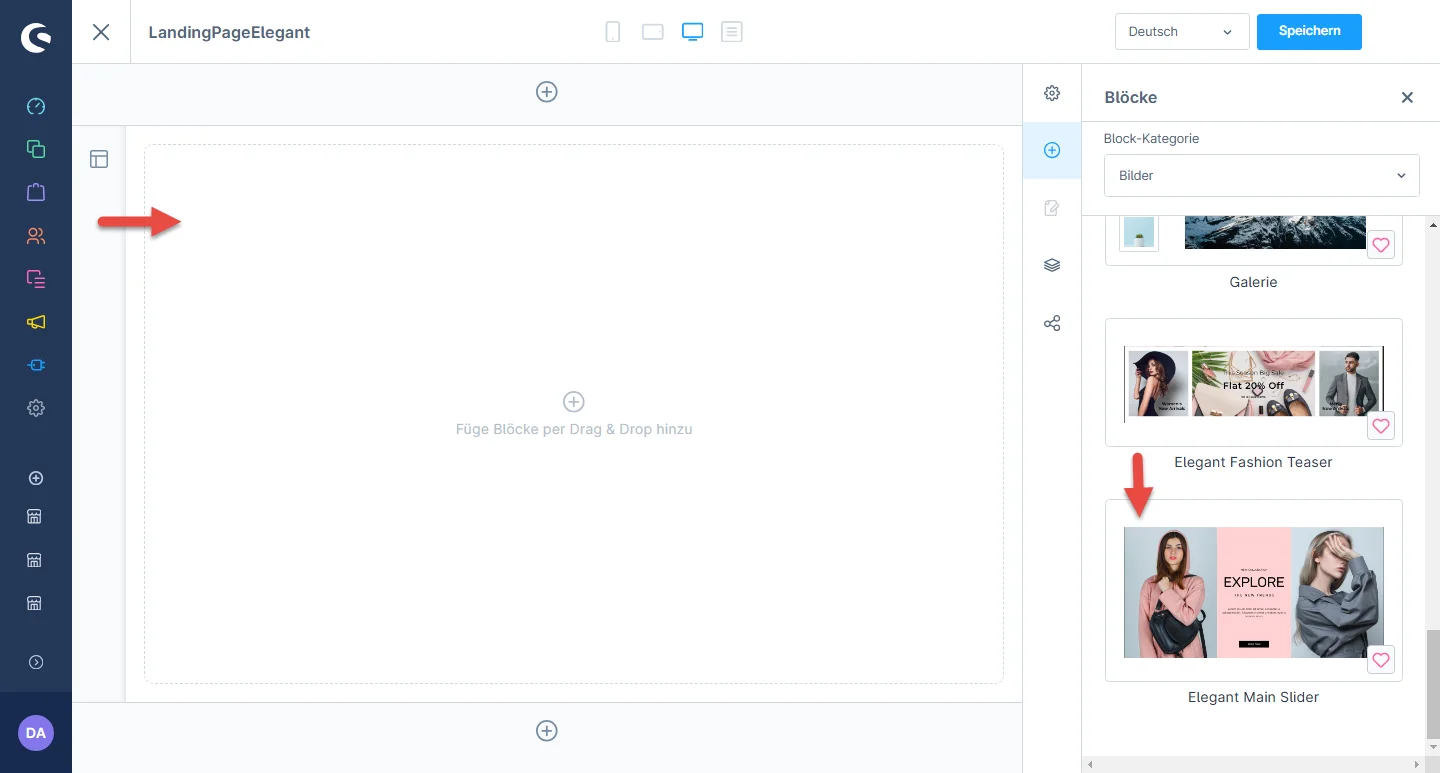Toggle favorite on the Galerie block
The height and width of the screenshot is (773, 1440).
[x=1380, y=245]
